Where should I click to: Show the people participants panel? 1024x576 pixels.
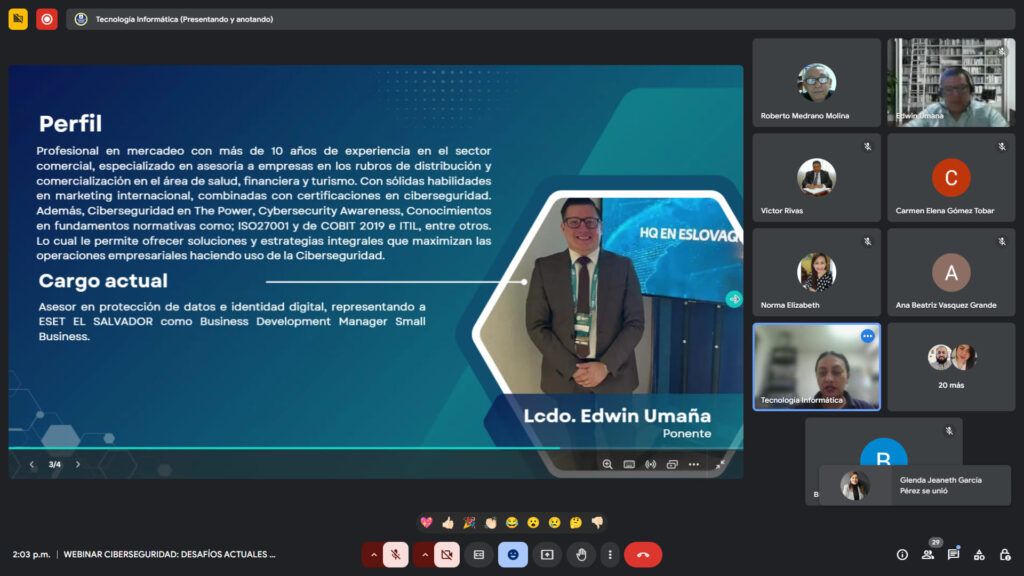point(927,554)
